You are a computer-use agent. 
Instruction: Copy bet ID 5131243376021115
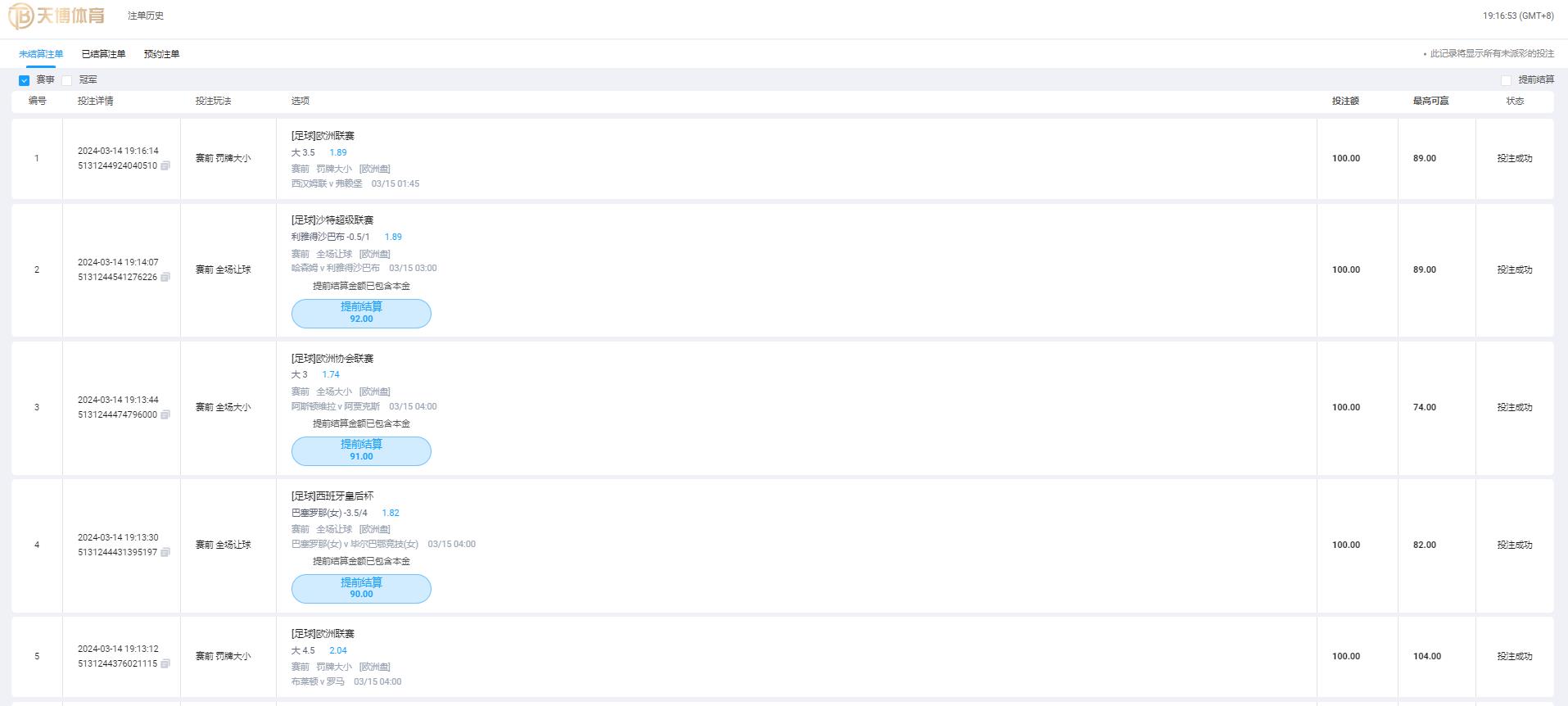165,663
